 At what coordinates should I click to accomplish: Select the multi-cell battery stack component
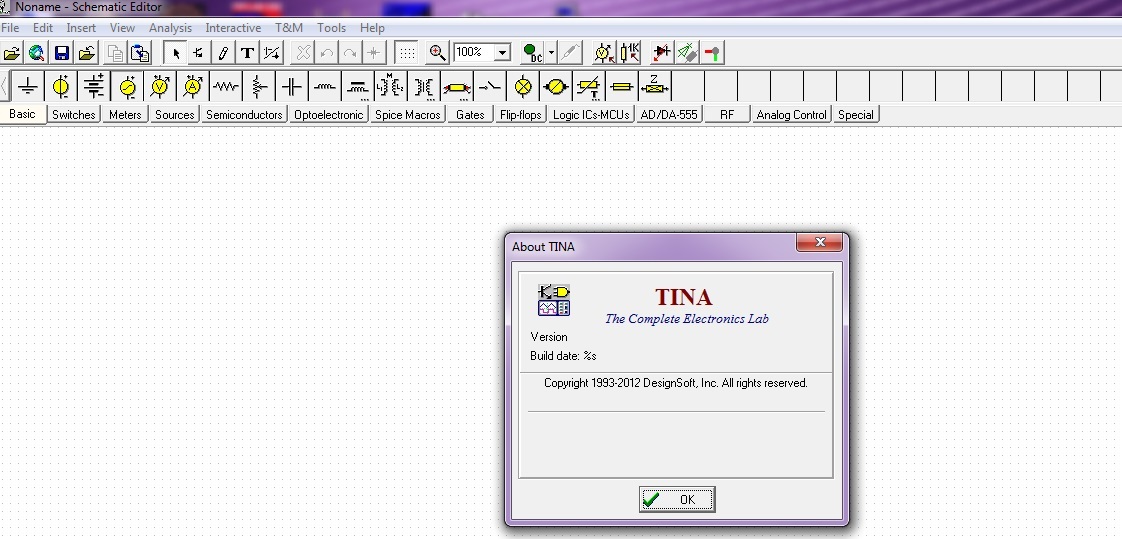pos(94,87)
